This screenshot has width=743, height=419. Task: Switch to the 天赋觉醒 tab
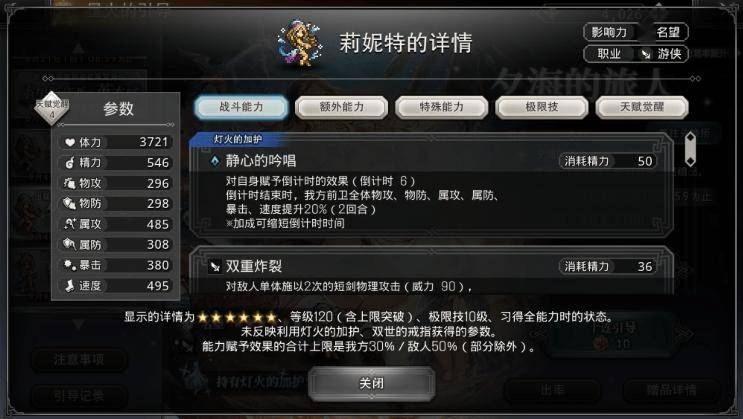[642, 107]
